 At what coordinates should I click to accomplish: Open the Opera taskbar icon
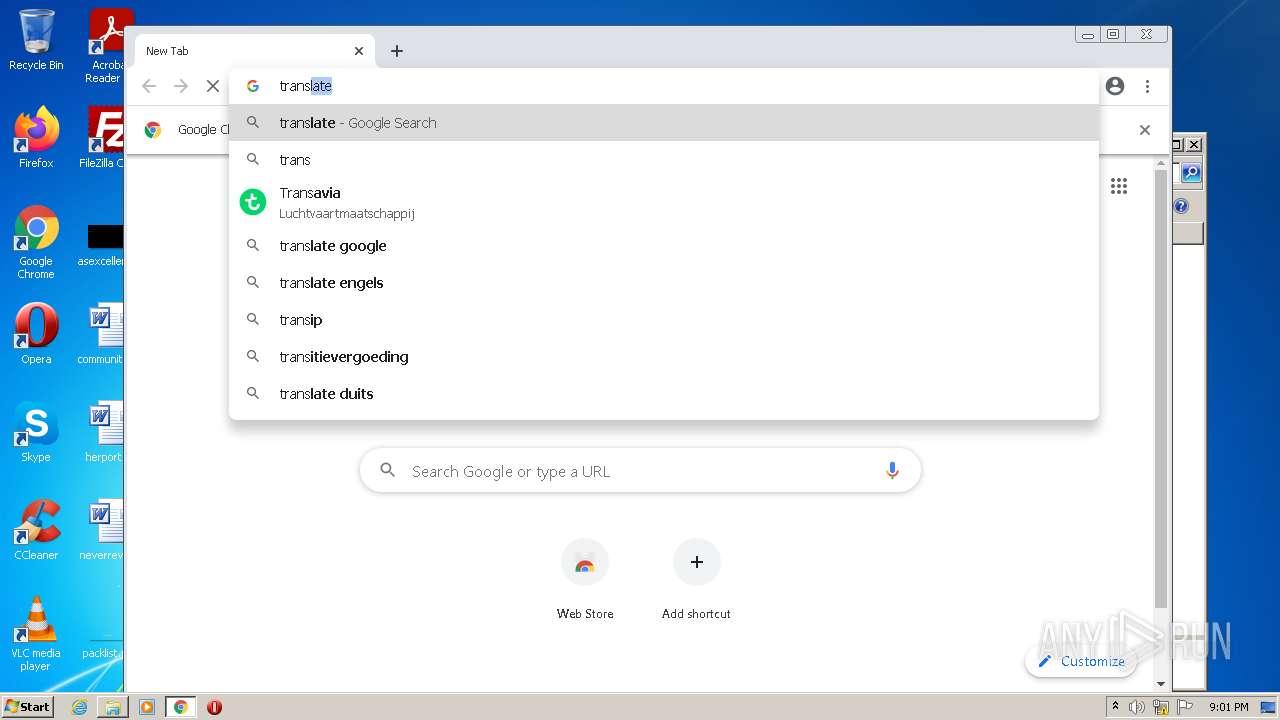[x=214, y=707]
